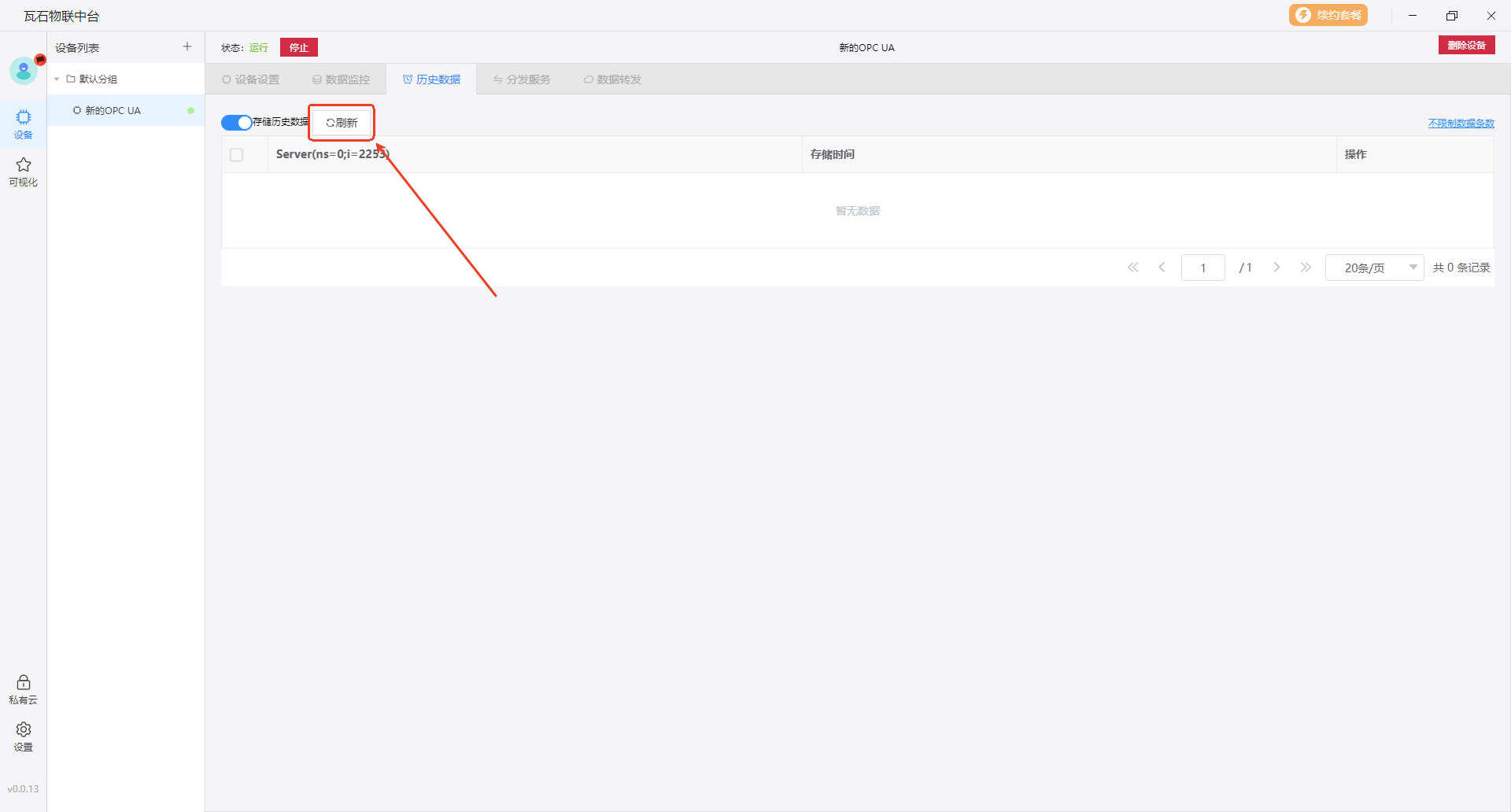Open 私有云 lock icon

[24, 688]
